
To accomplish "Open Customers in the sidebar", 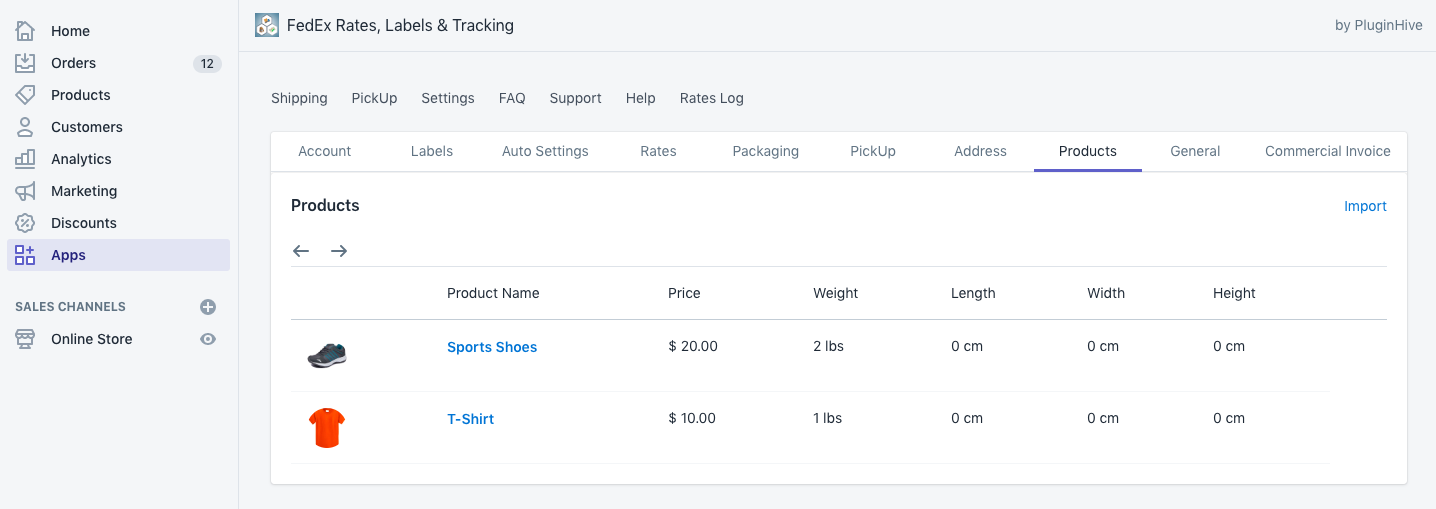I will coord(87,127).
